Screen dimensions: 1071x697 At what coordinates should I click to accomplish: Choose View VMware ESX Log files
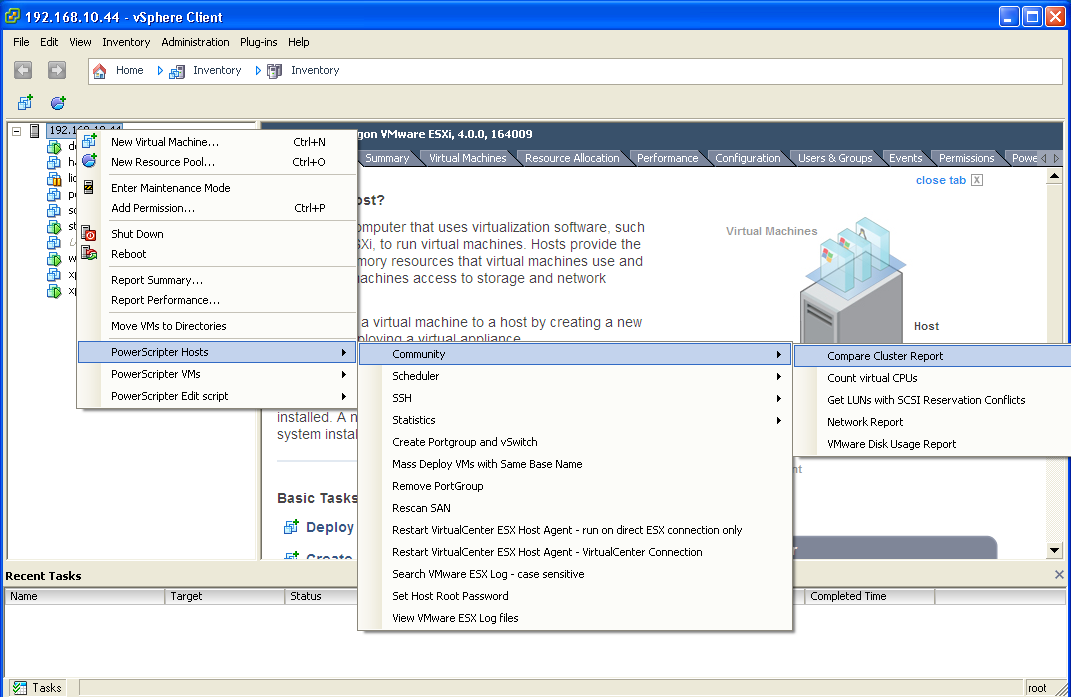pos(575,618)
